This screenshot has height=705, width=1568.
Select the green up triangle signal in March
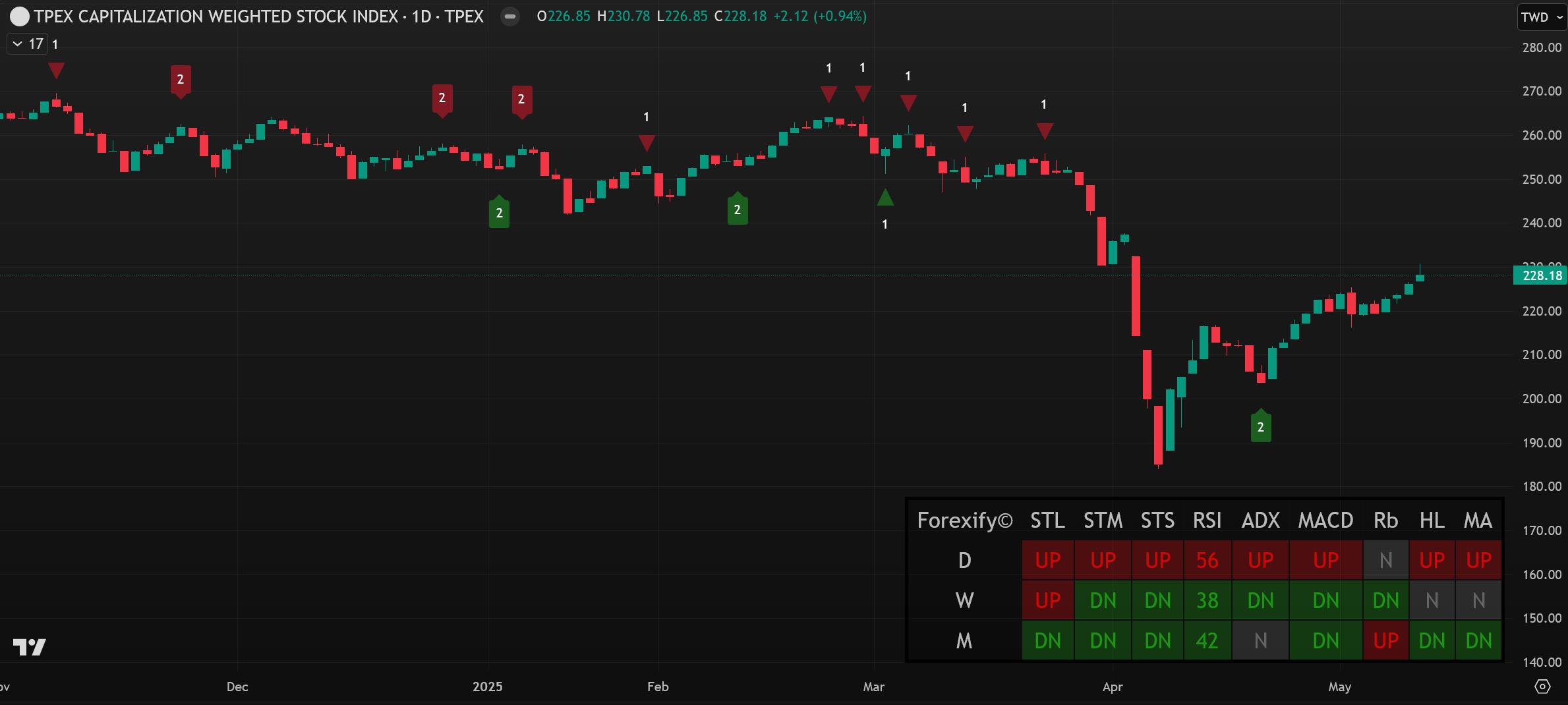coord(885,197)
